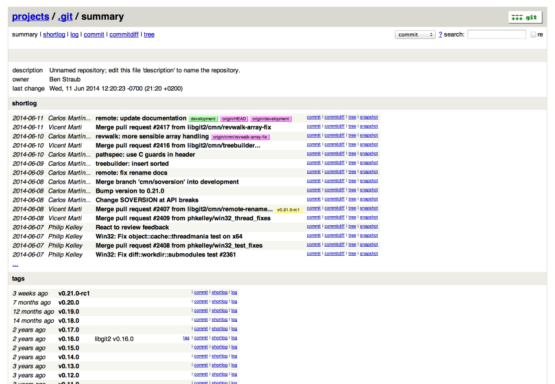Click the pink origin/development ref label
555x384 pixels.
click(271, 119)
